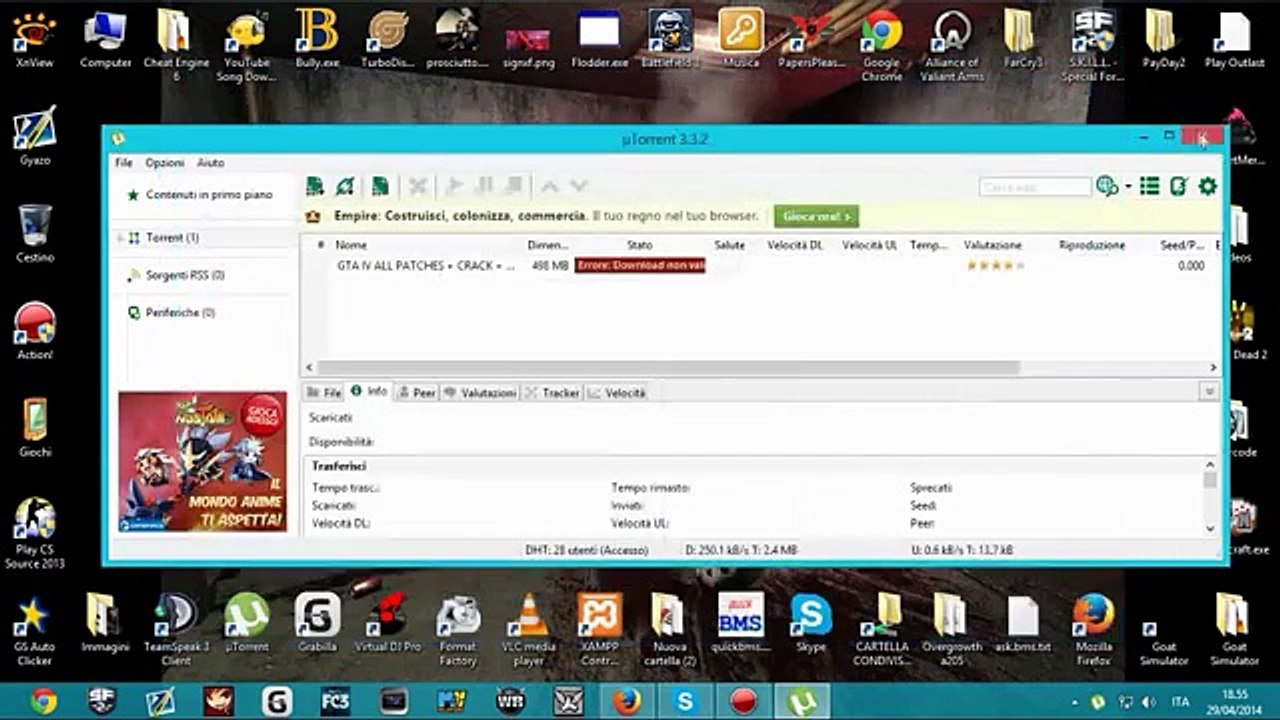Image resolution: width=1280 pixels, height=720 pixels.
Task: Click the Create New Torrent icon
Action: 380,186
